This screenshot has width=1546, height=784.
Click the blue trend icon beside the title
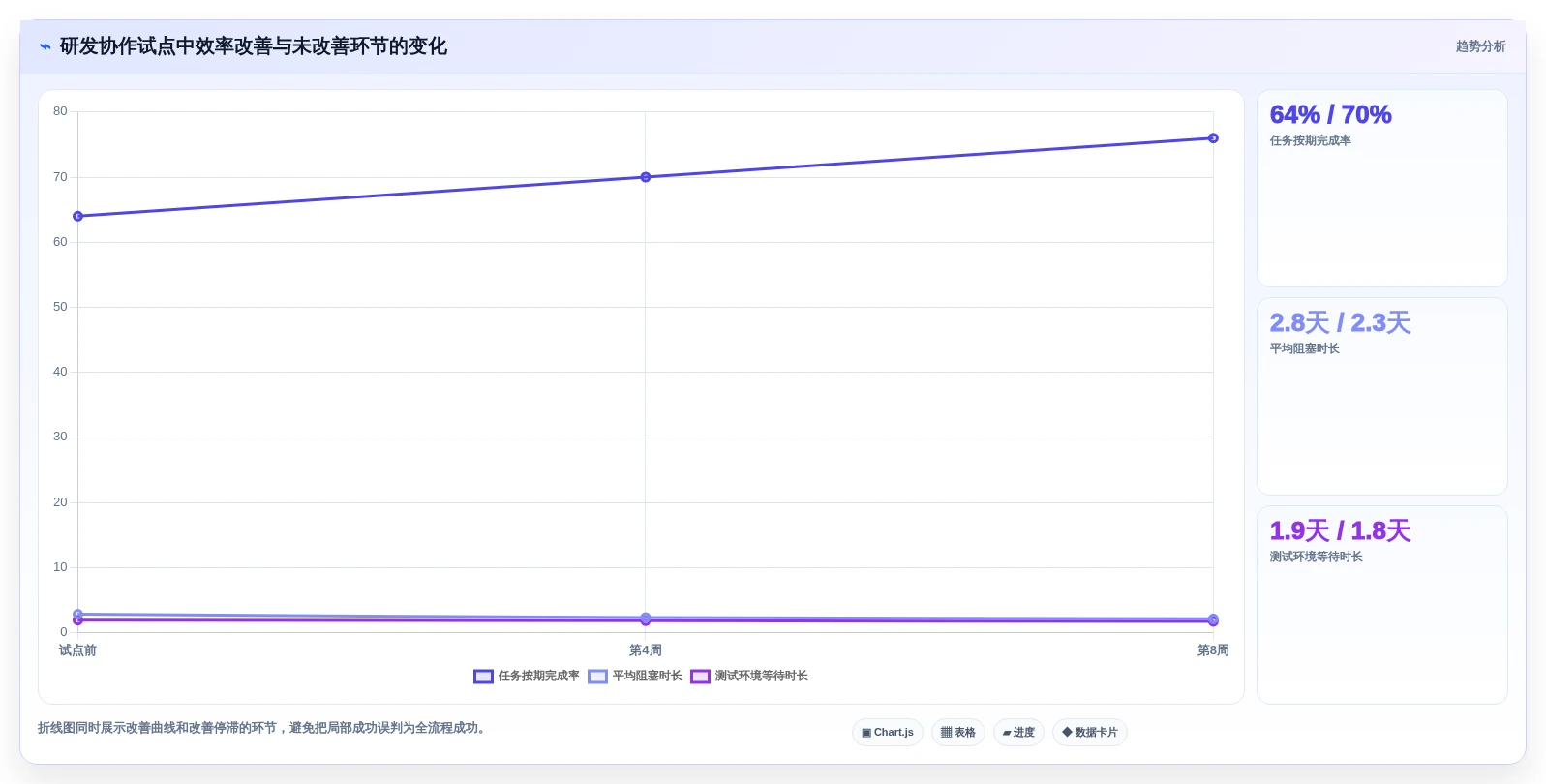point(45,46)
